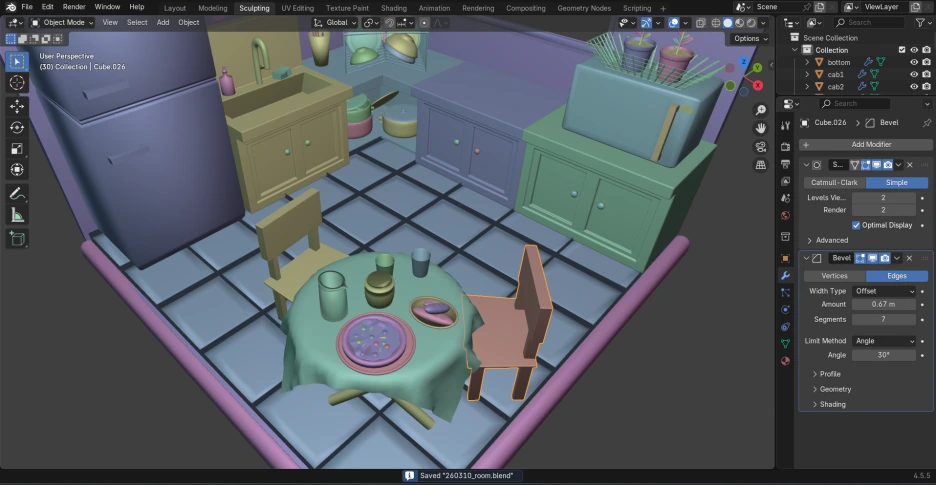The image size is (936, 485).
Task: Activate the Transform tool
Action: tap(17, 170)
